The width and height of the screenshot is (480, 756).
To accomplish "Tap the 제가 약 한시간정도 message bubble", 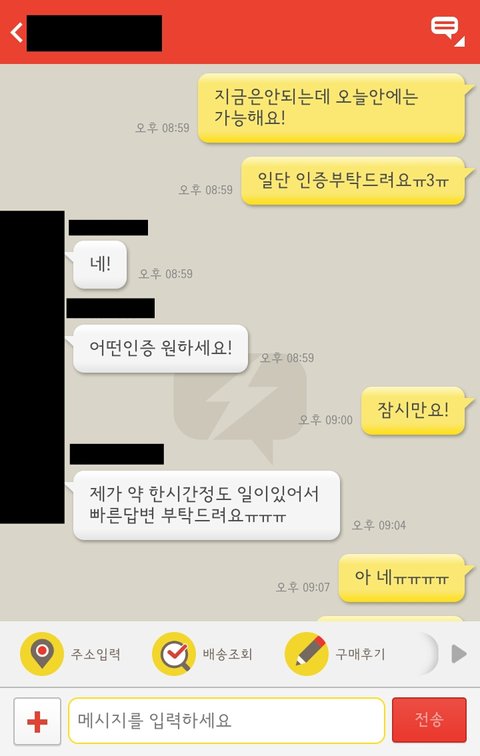I will tap(206, 505).
